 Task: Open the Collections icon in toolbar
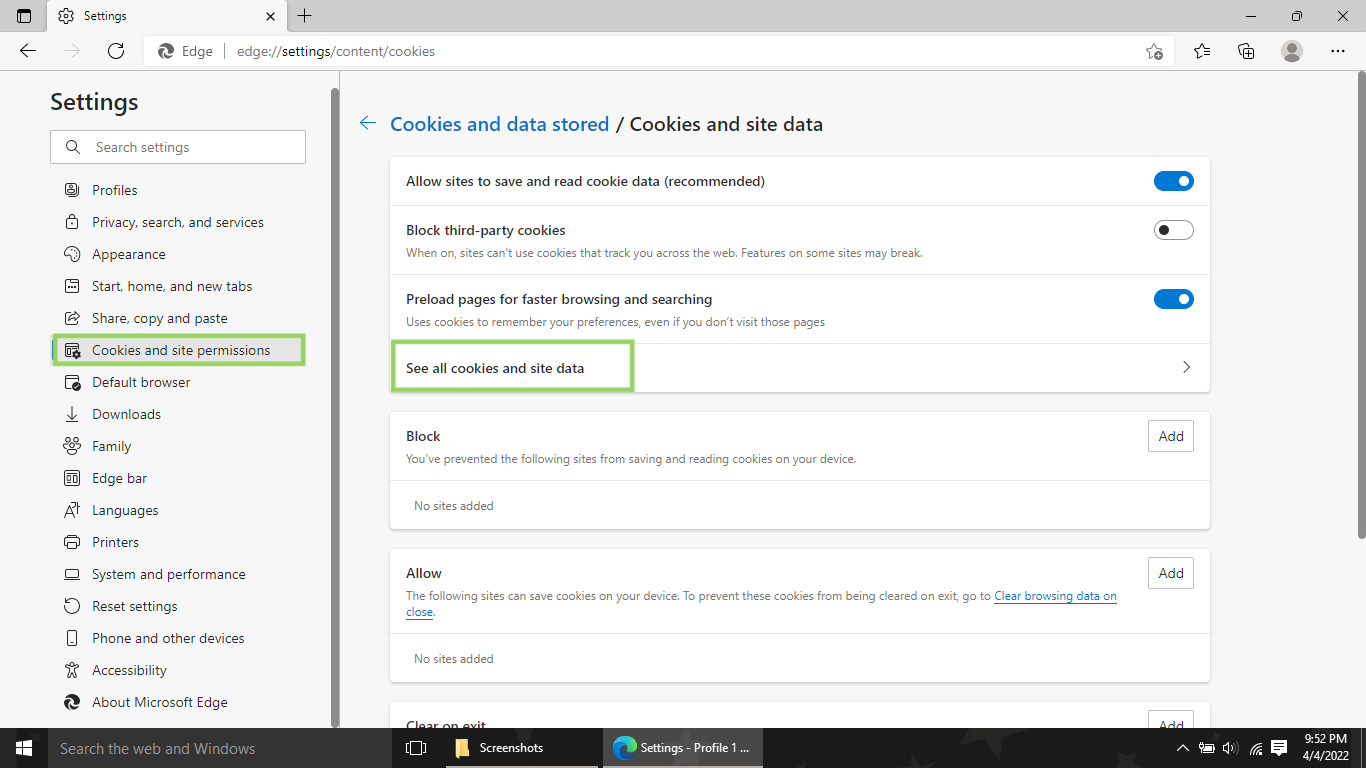1246,51
